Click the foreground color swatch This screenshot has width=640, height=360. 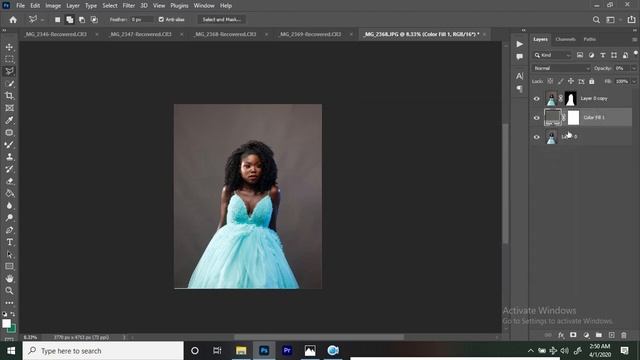(x=6, y=324)
